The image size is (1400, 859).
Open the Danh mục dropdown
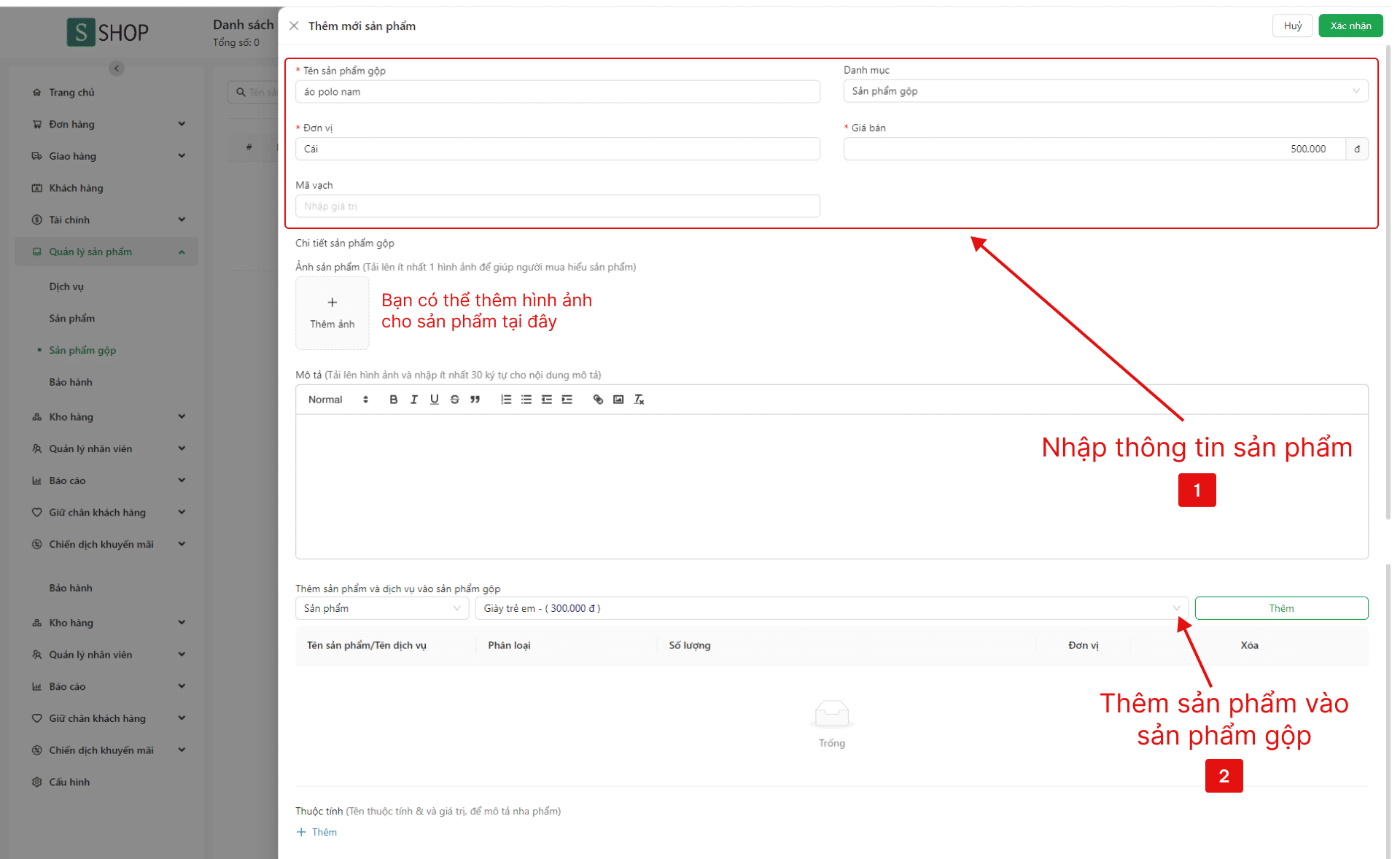[x=1105, y=91]
